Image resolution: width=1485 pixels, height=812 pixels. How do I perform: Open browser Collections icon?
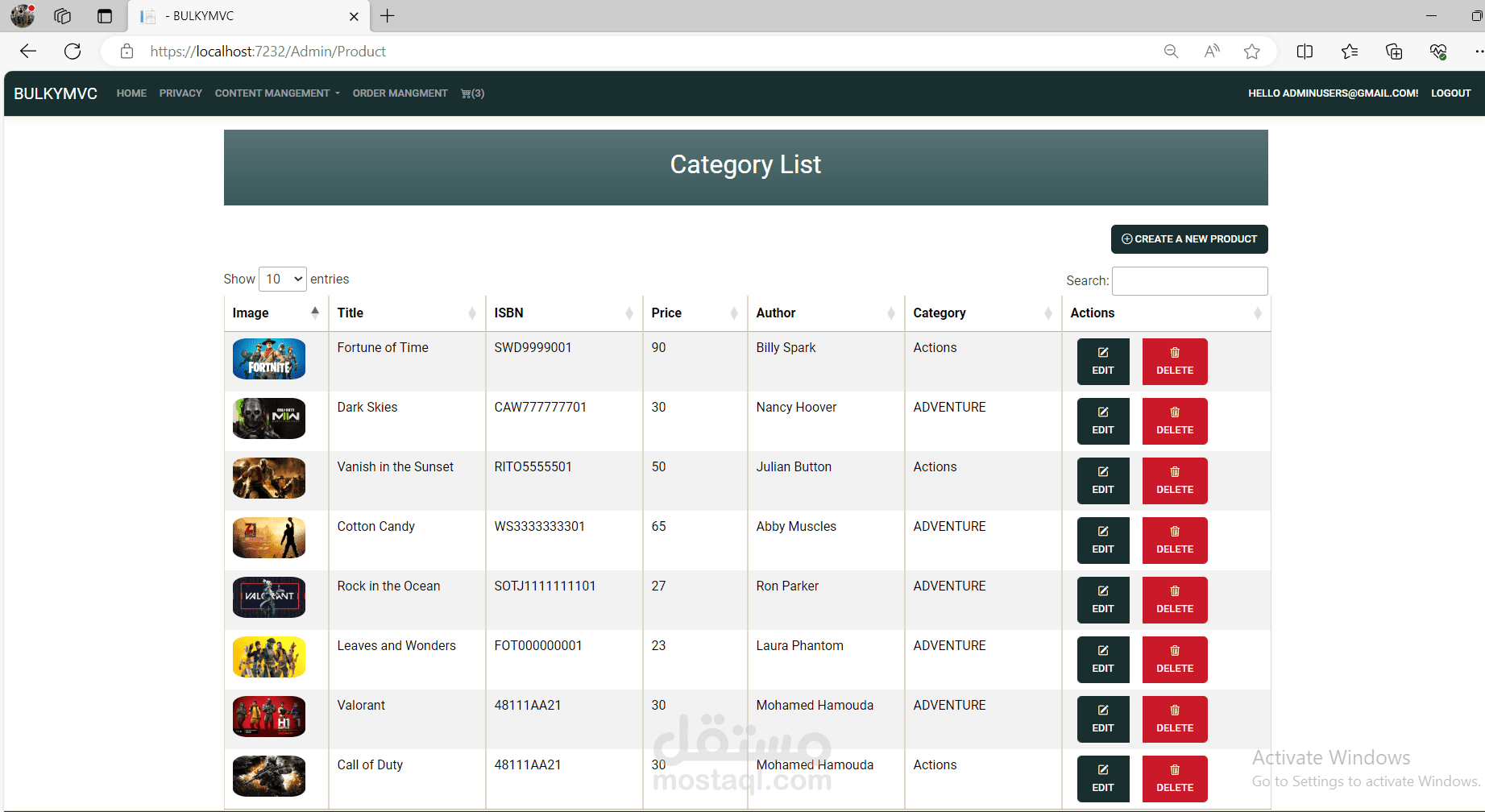point(1393,52)
